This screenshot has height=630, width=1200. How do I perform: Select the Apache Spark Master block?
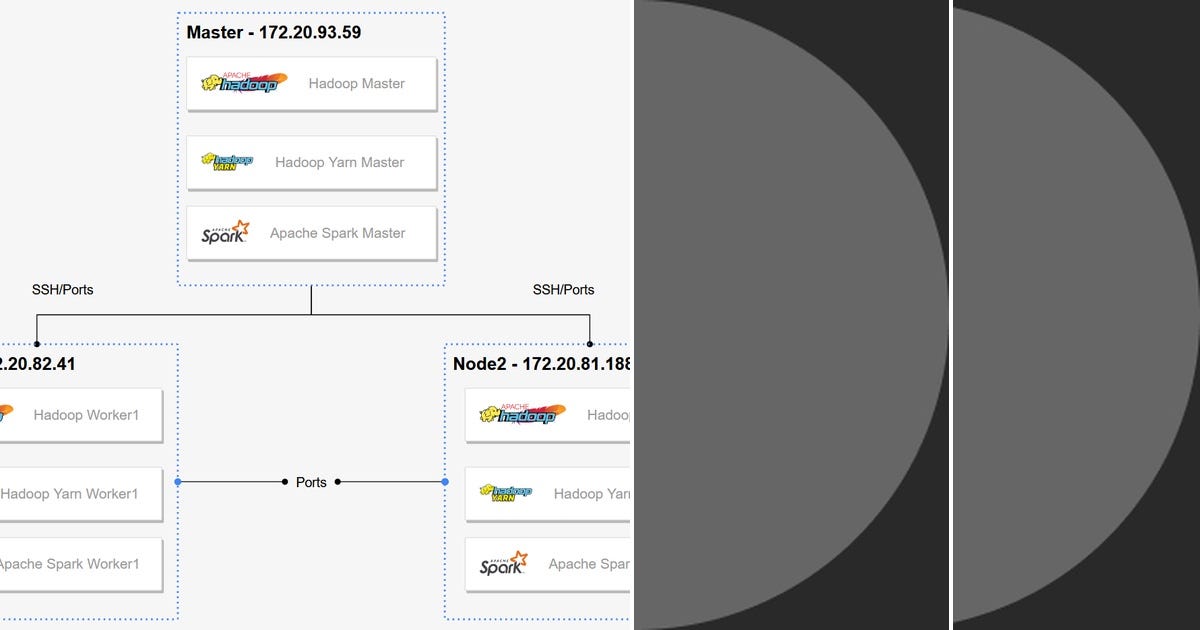coord(311,232)
